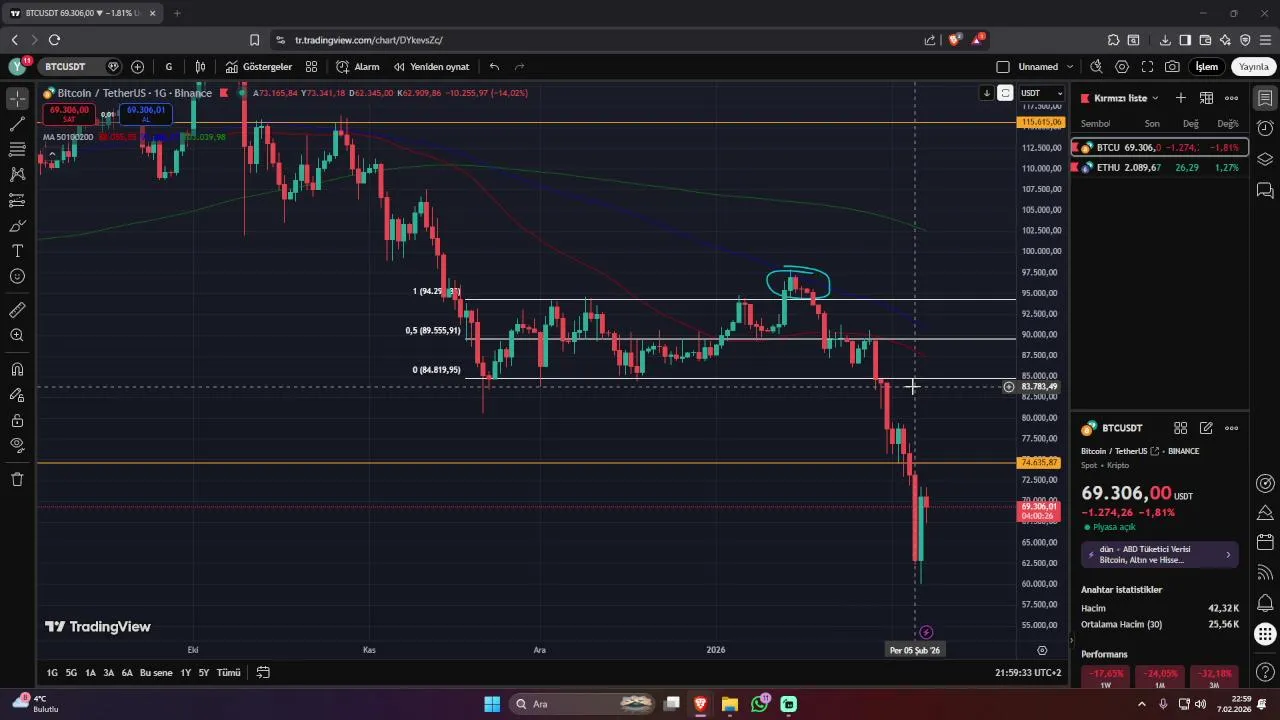Select the 5G date range tab
This screenshot has height=720, width=1280.
pos(71,673)
